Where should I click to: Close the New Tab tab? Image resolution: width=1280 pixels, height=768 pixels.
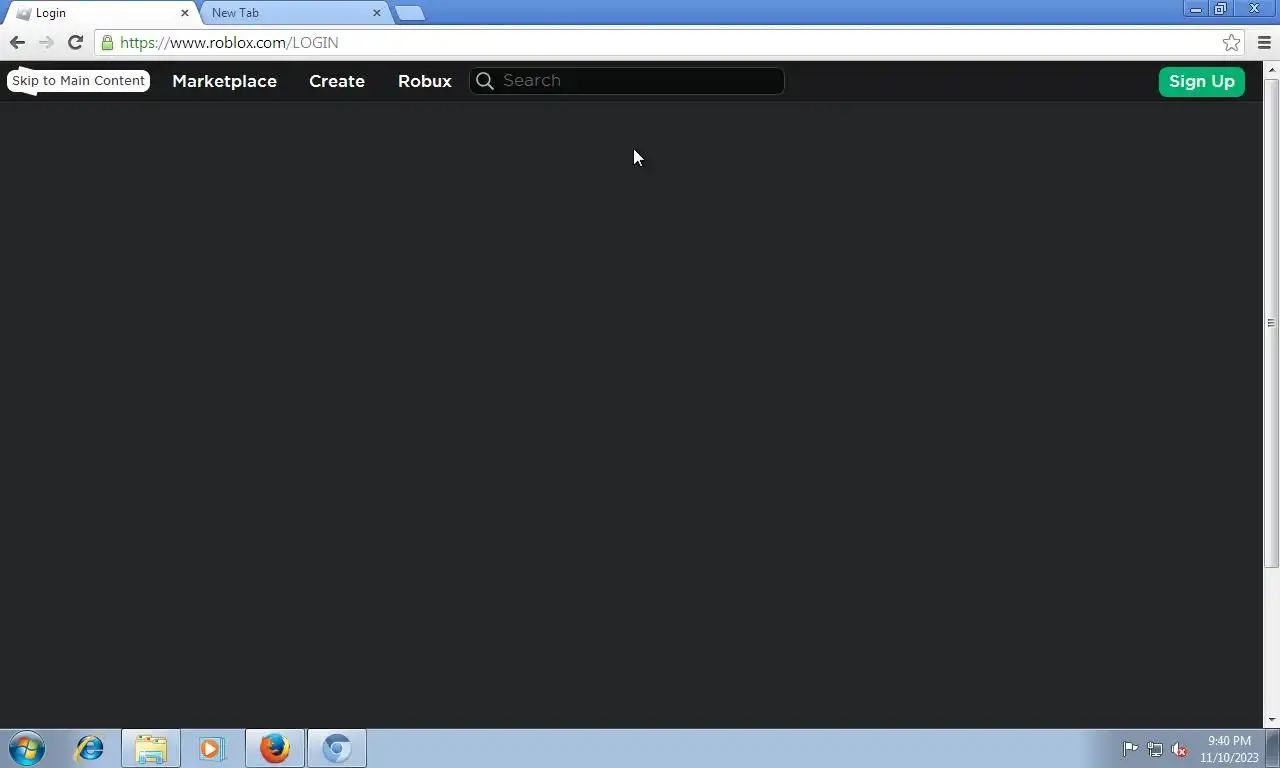pos(377,13)
